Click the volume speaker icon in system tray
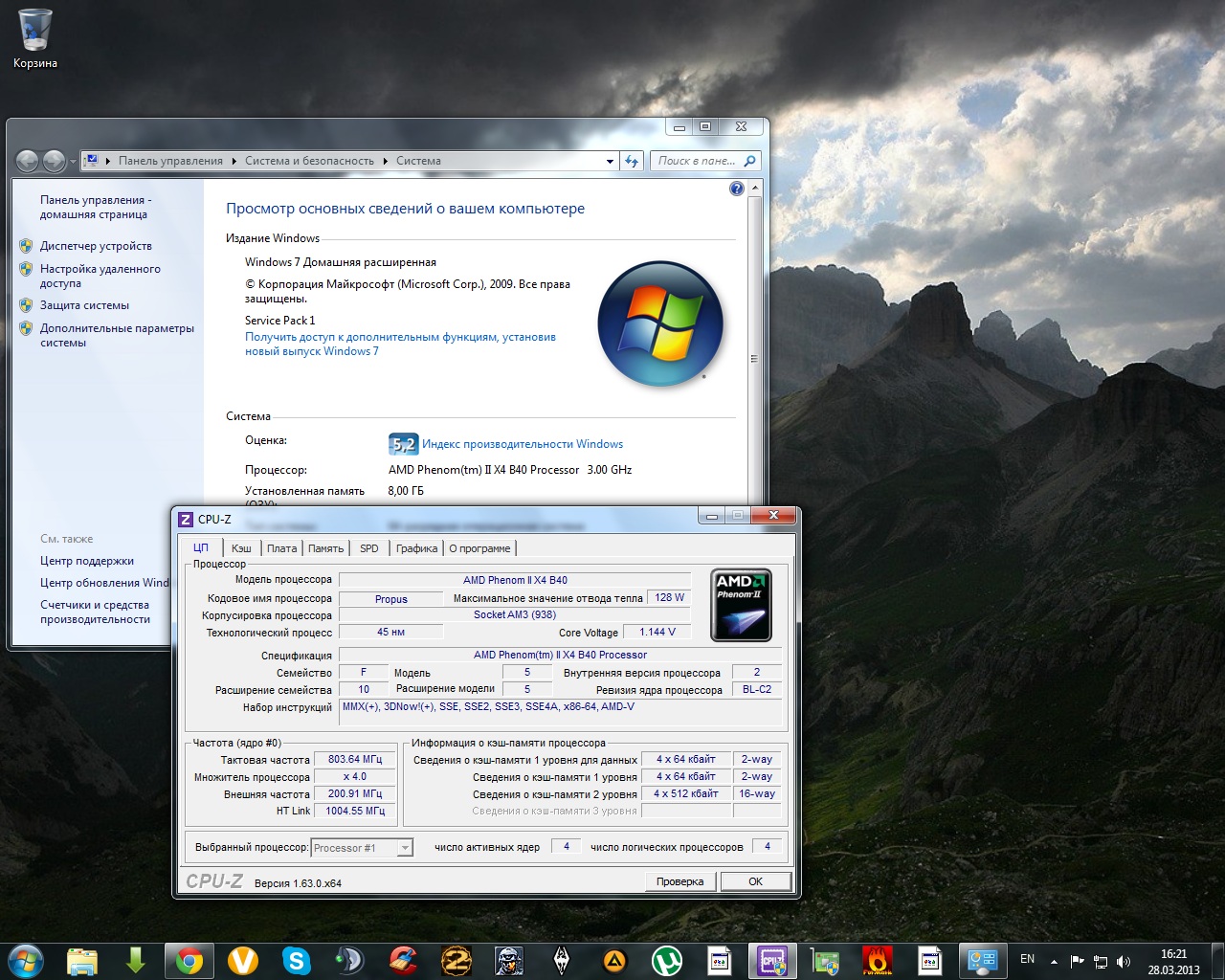The image size is (1225, 980). pyautogui.click(x=1123, y=961)
